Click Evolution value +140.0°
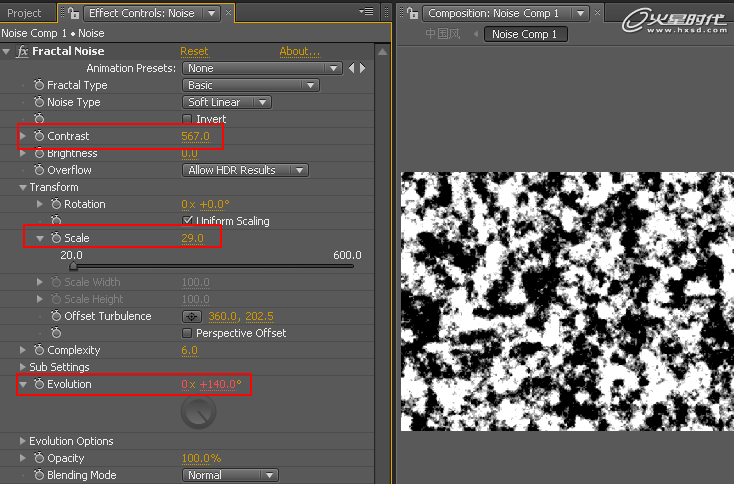The width and height of the screenshot is (734, 484). tap(220, 384)
